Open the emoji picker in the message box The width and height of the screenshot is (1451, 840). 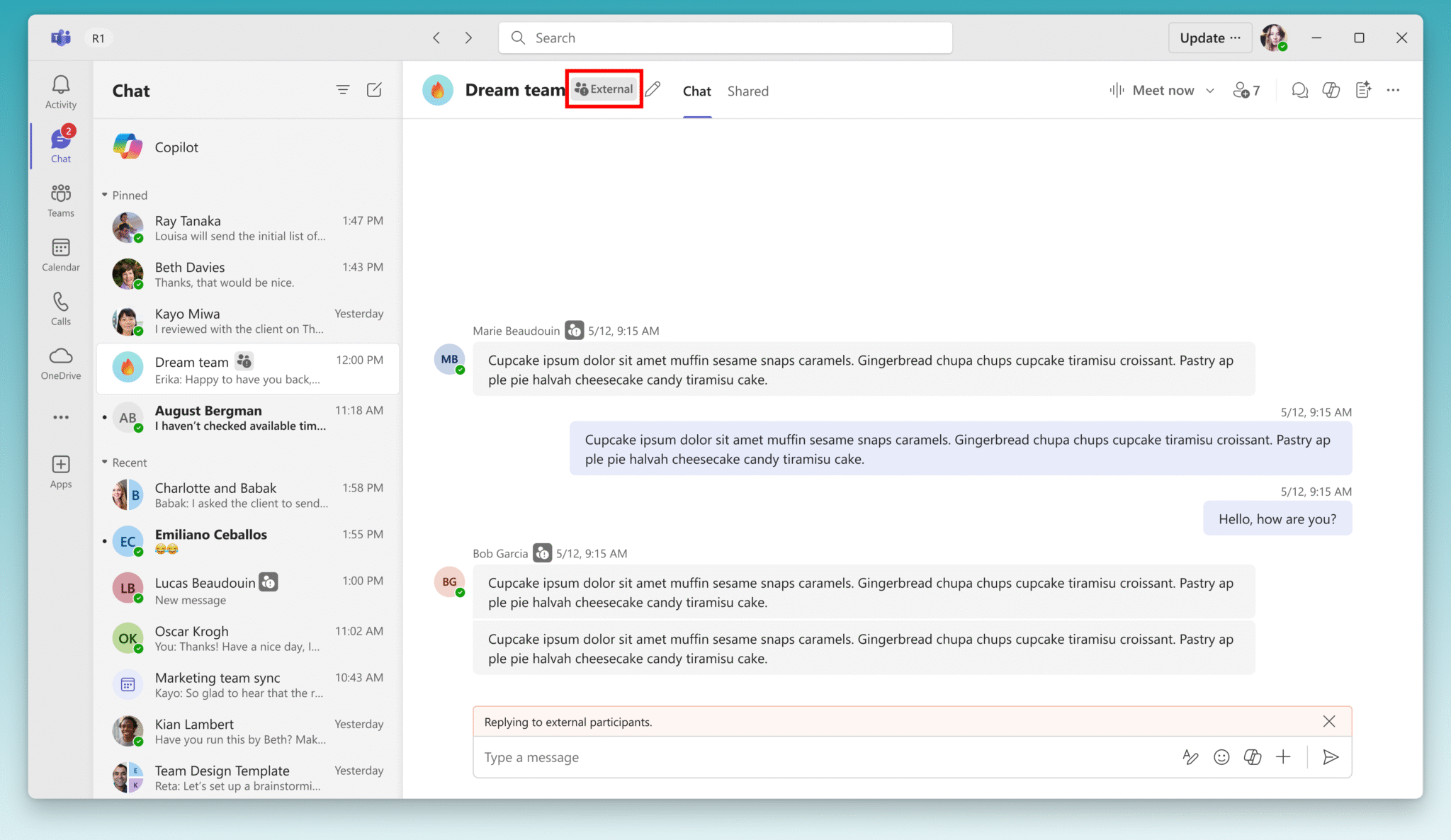pos(1221,756)
